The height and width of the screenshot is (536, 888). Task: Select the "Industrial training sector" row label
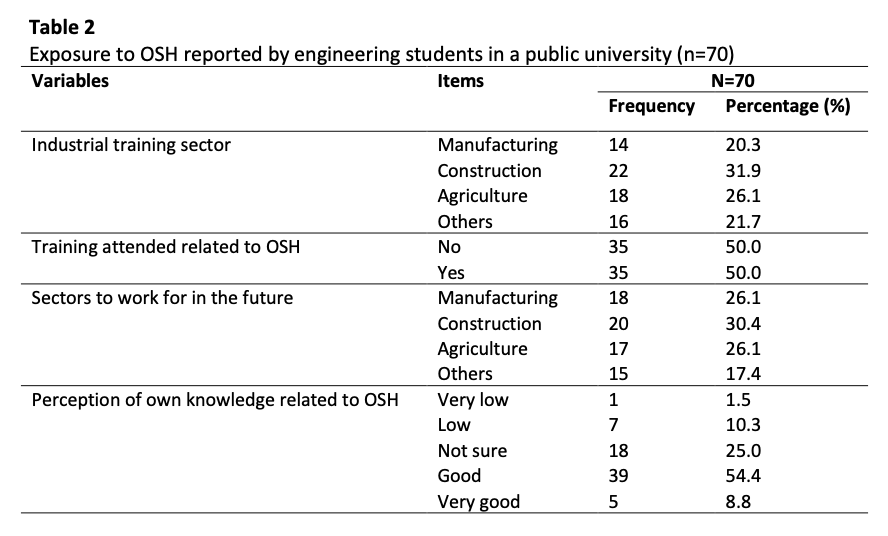pyautogui.click(x=131, y=145)
